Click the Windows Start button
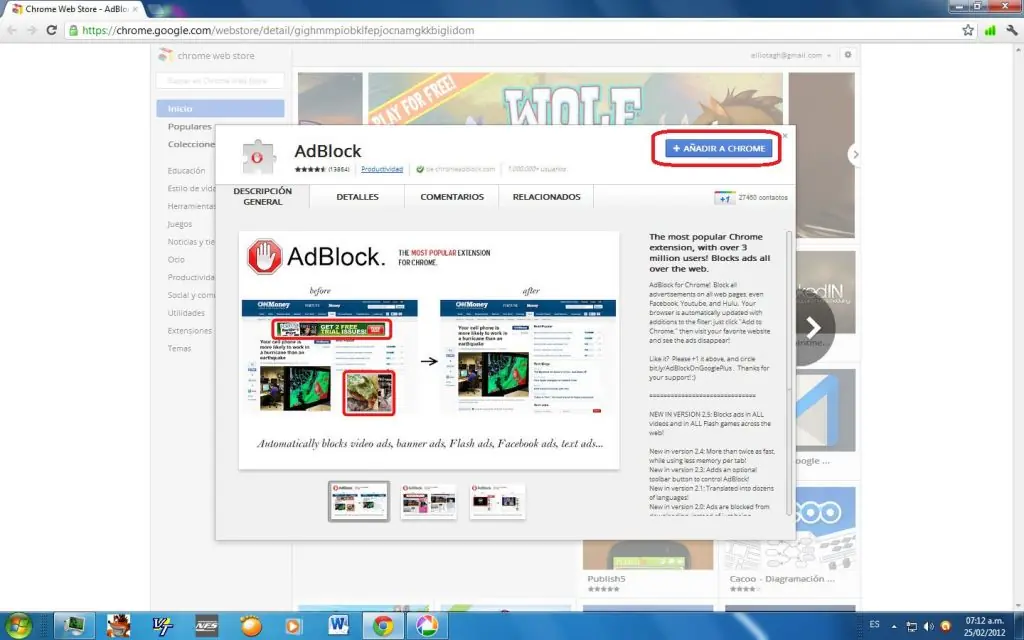 (x=18, y=626)
